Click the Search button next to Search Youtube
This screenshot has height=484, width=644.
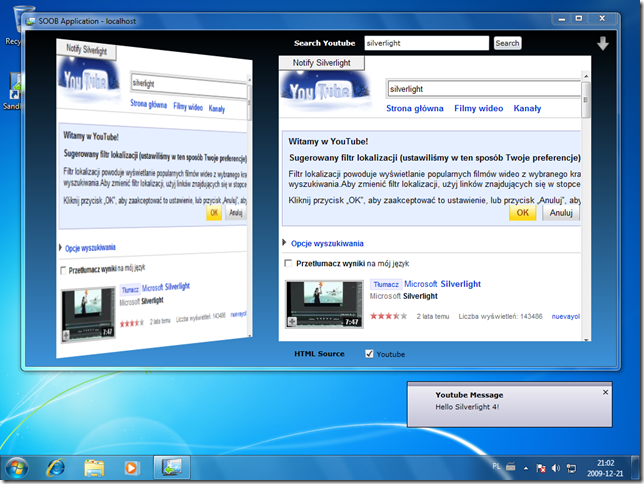click(507, 43)
